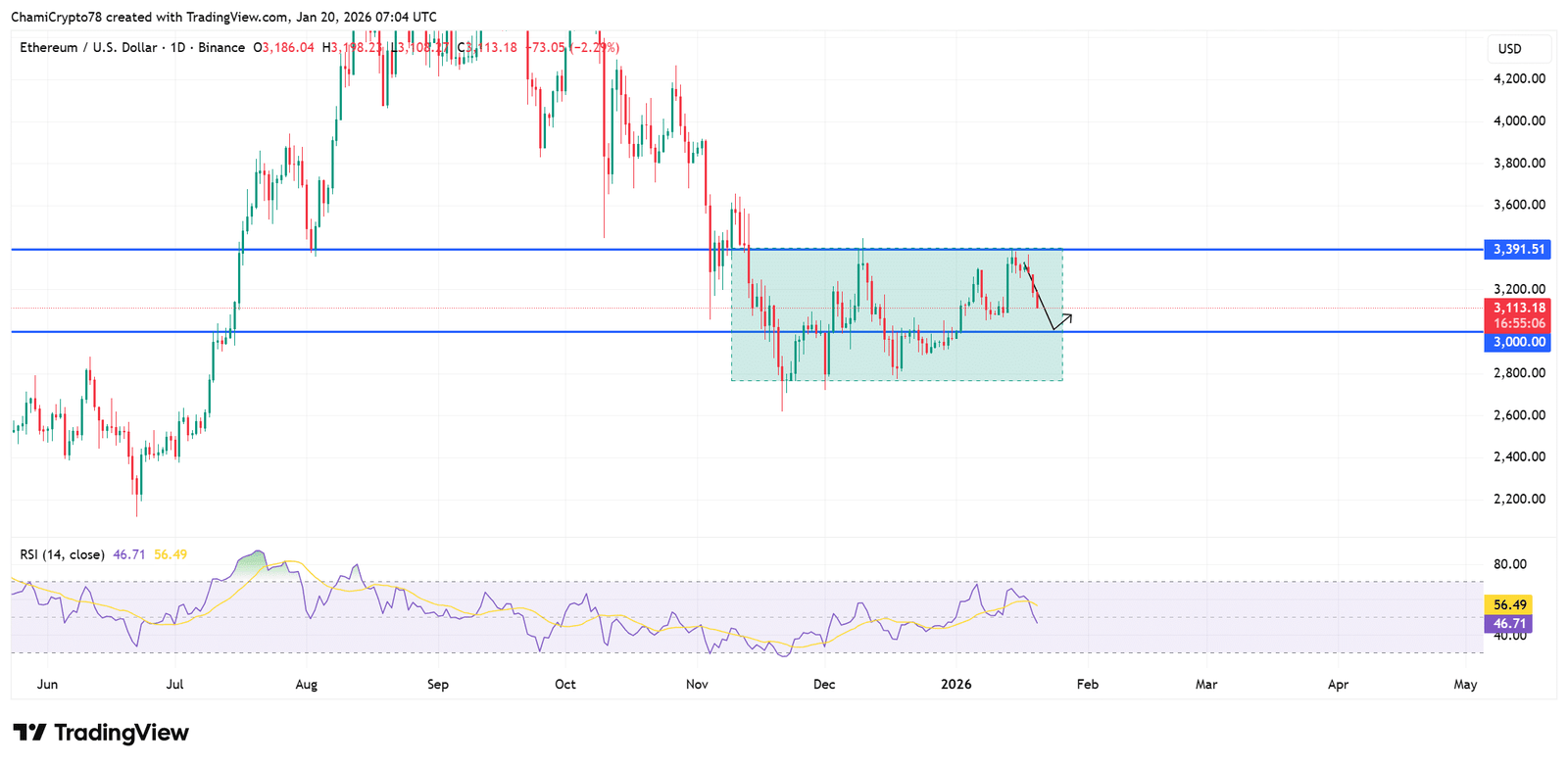
Task: Open the USD currency selector
Action: (x=1510, y=49)
